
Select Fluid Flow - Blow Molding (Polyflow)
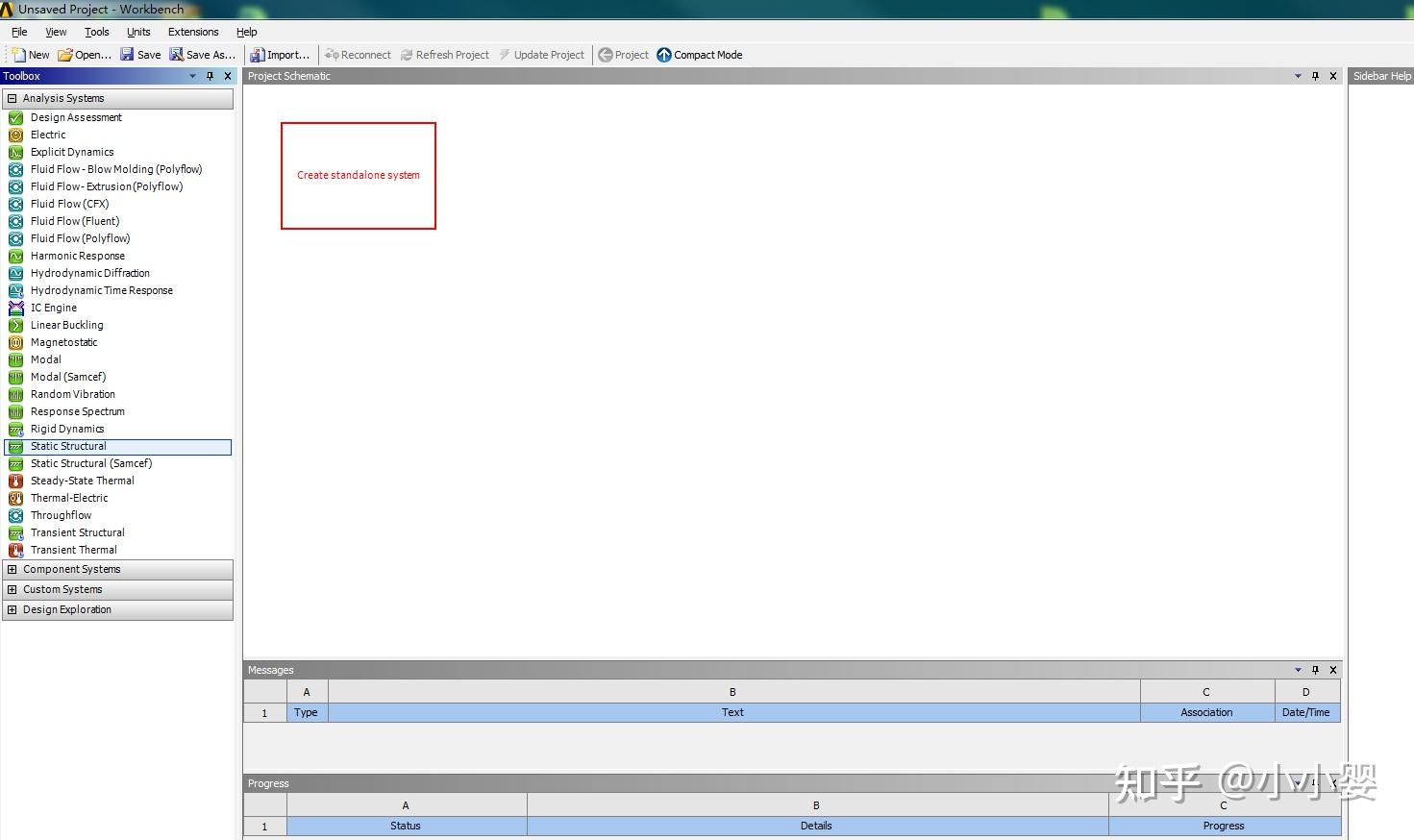pyautogui.click(x=118, y=169)
